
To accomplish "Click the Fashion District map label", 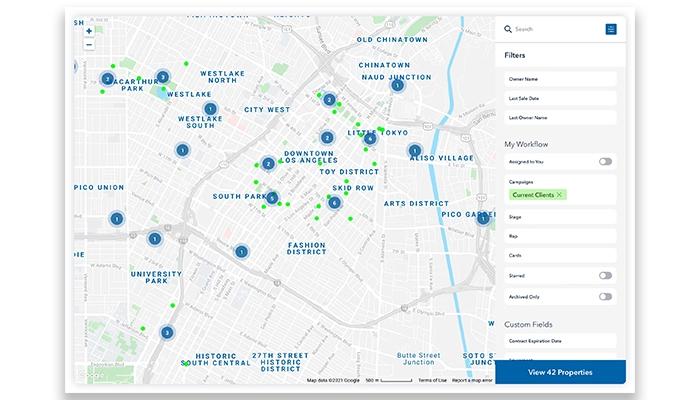I will [x=307, y=249].
